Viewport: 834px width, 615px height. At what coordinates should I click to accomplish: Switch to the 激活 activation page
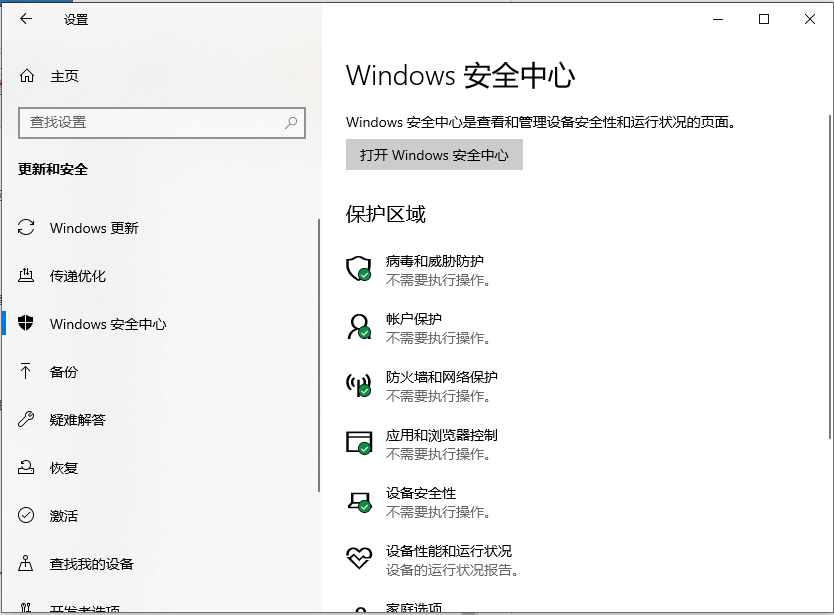[x=64, y=516]
